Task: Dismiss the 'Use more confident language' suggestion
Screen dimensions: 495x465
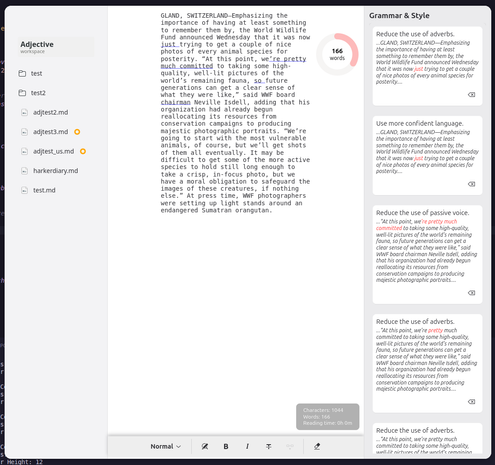Action: pyautogui.click(x=471, y=184)
